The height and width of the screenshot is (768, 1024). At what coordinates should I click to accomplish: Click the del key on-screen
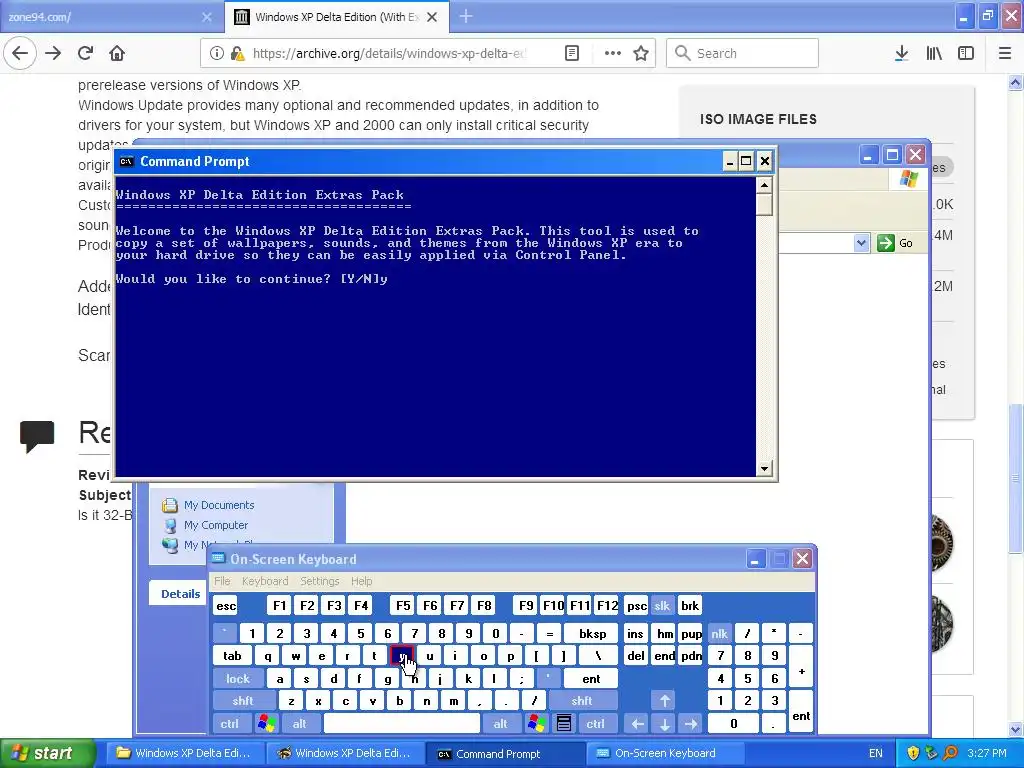pyautogui.click(x=635, y=656)
